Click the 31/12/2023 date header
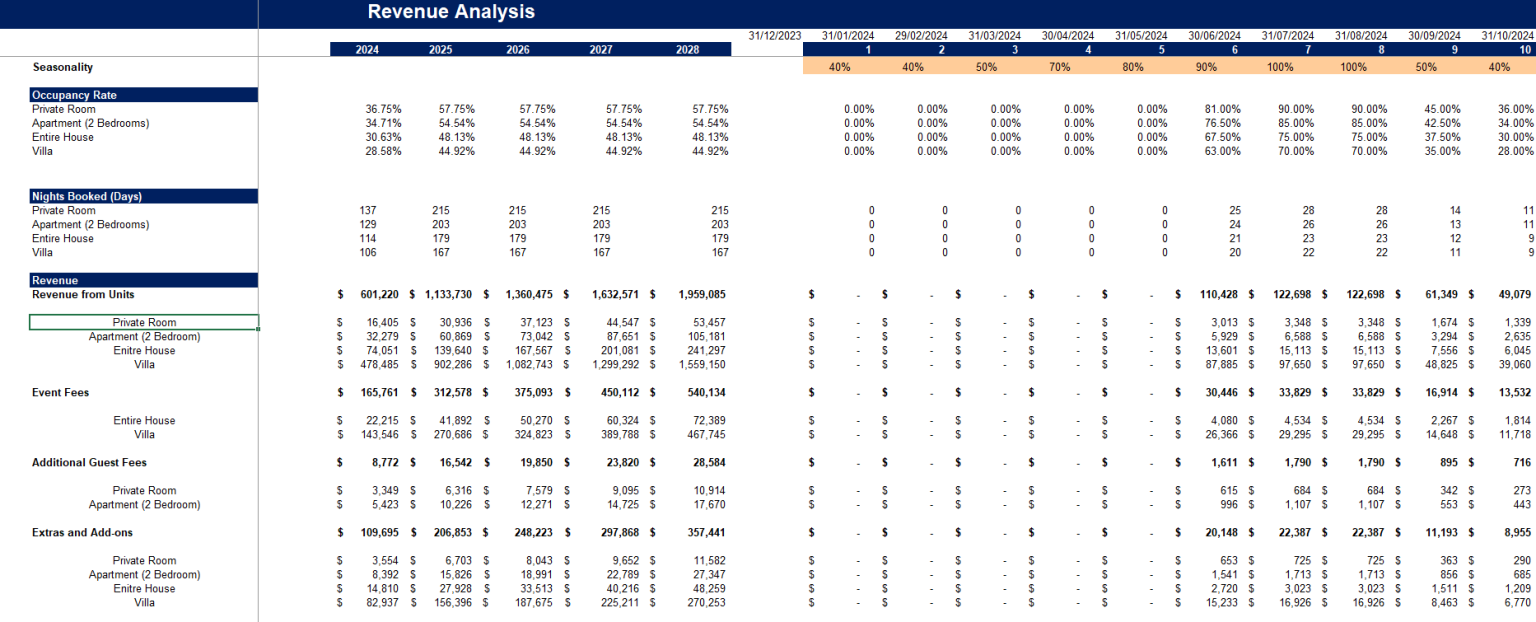 pos(775,36)
